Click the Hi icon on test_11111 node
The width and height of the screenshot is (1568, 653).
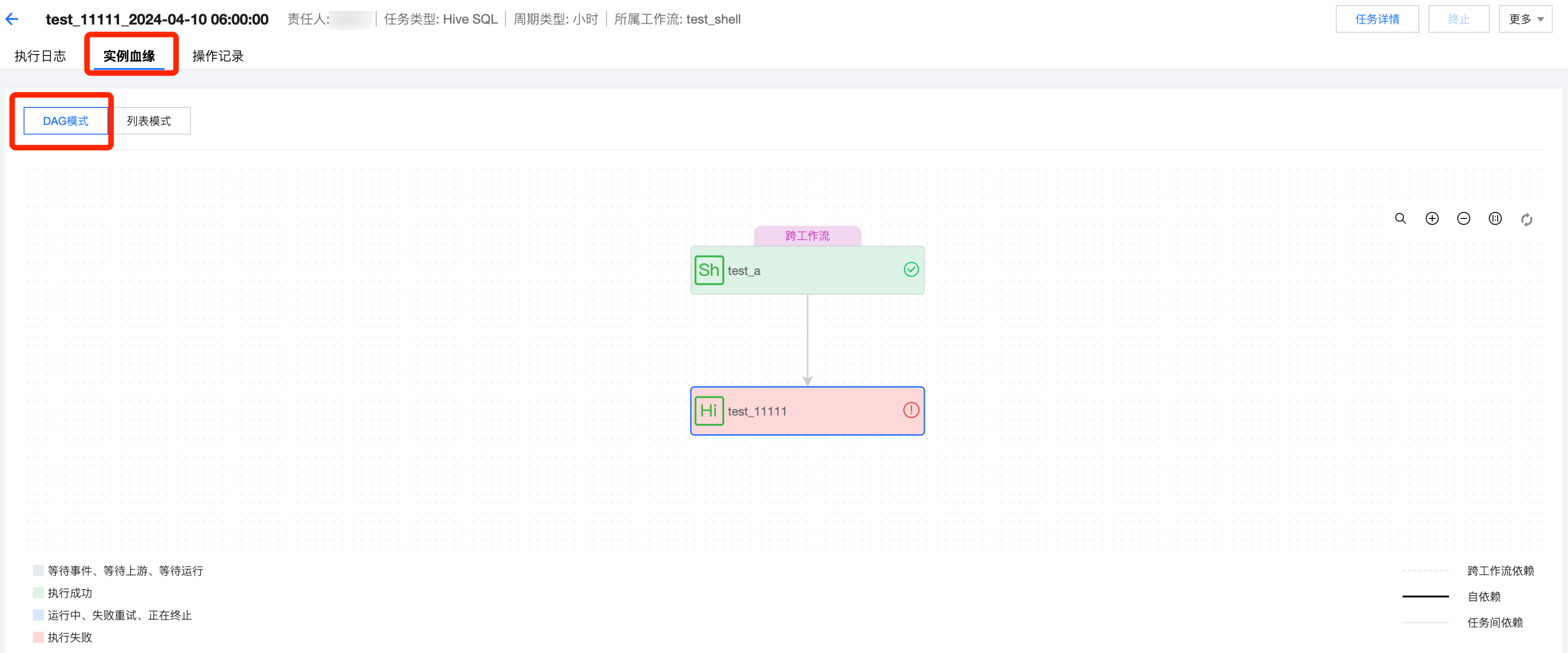click(x=709, y=411)
